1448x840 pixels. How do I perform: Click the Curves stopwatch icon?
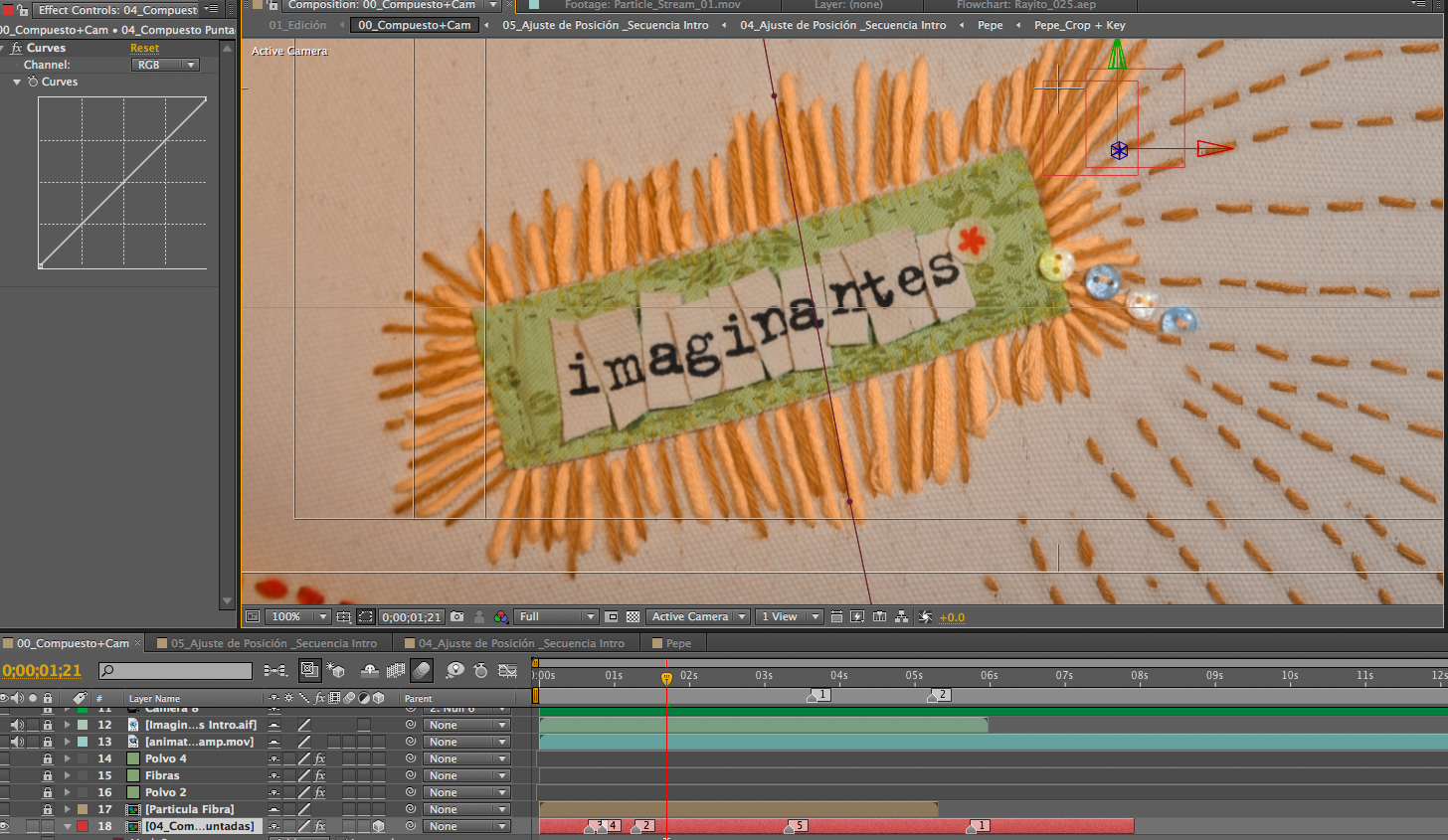pos(33,82)
